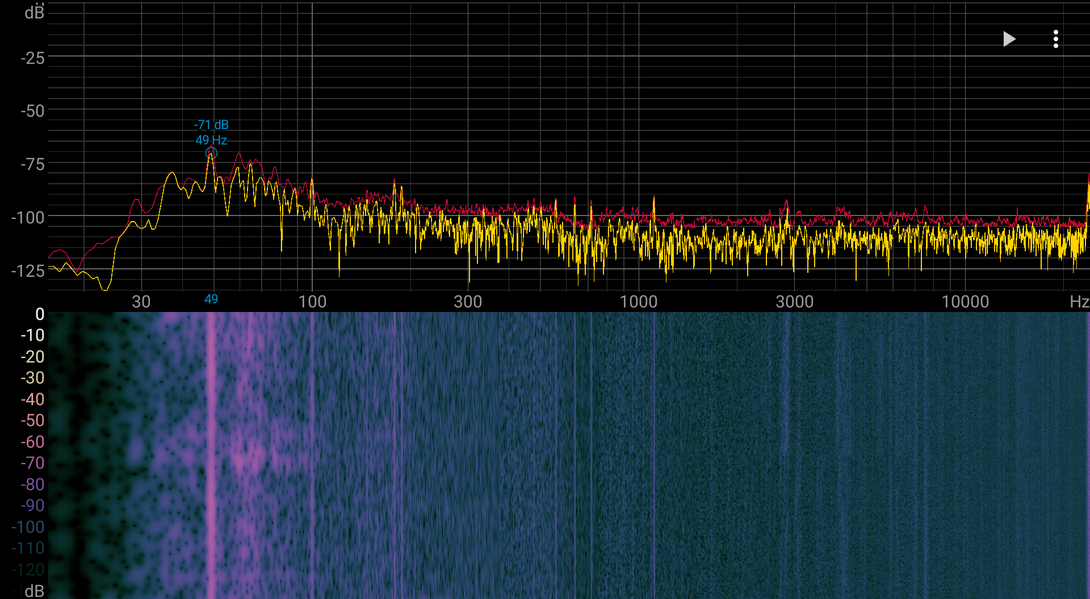Tap the 0 value on spectrogram color scale

40,314
